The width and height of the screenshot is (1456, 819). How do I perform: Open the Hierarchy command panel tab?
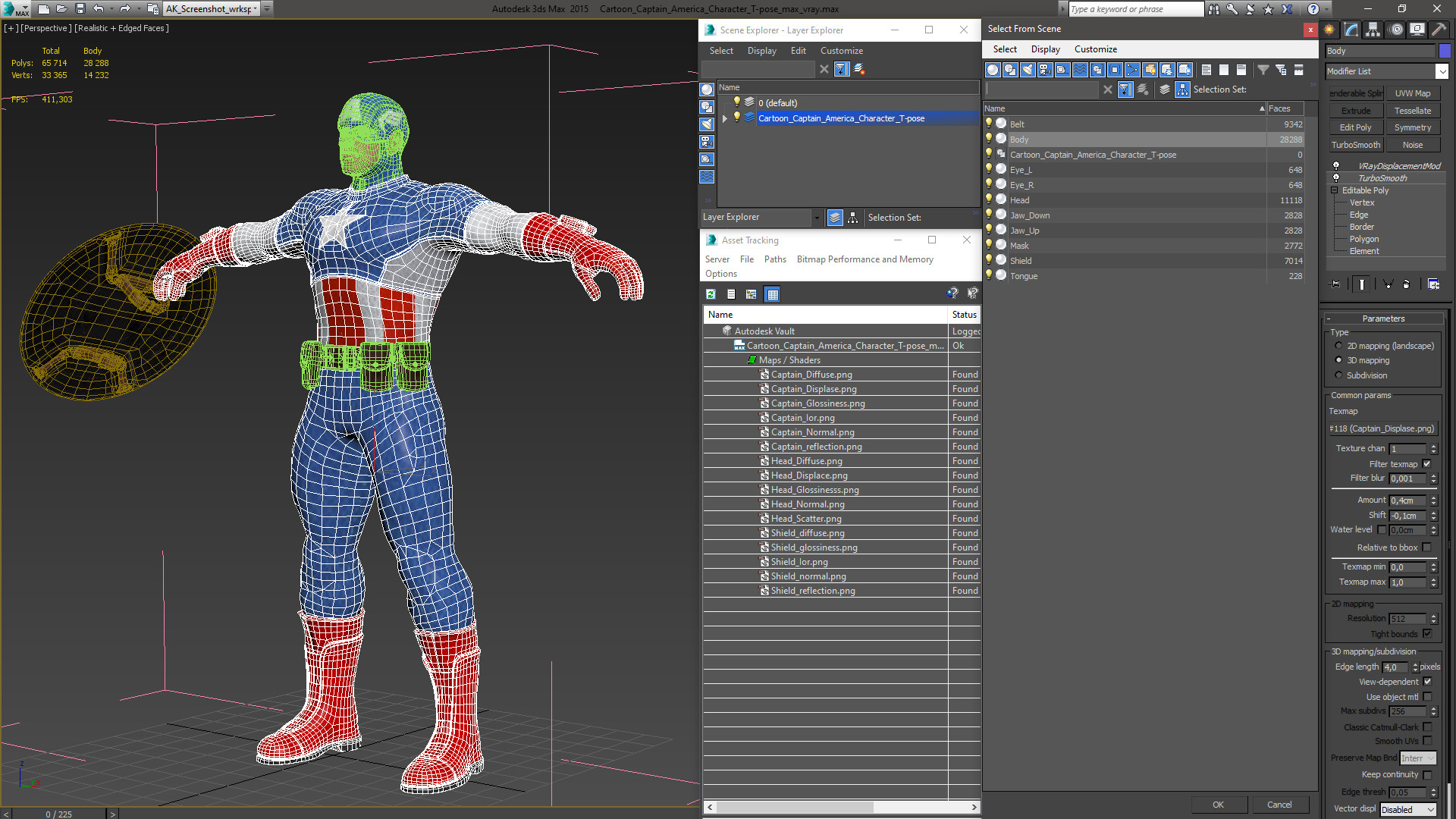(x=1373, y=30)
